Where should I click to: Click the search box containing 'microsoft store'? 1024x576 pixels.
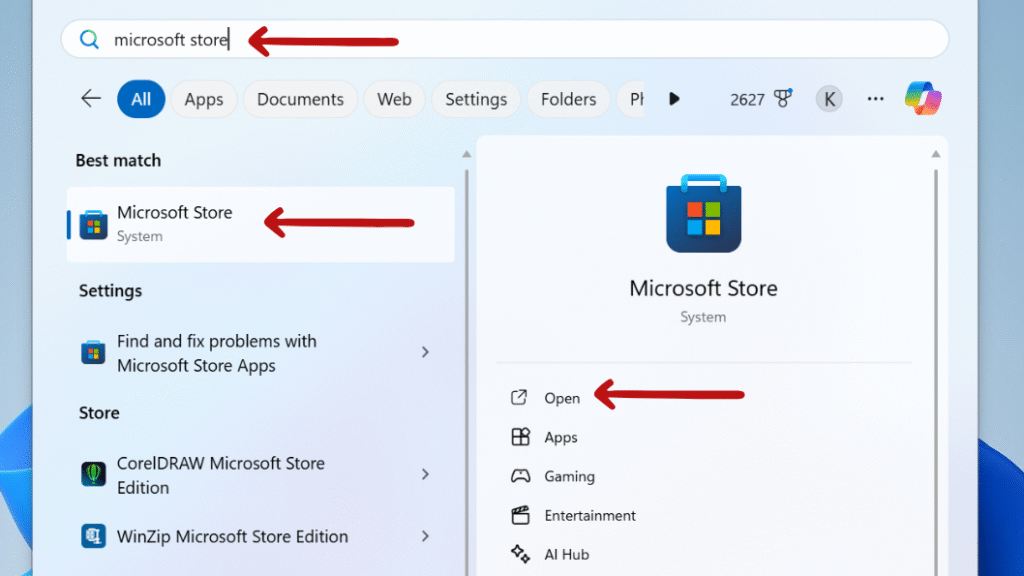tap(505, 39)
